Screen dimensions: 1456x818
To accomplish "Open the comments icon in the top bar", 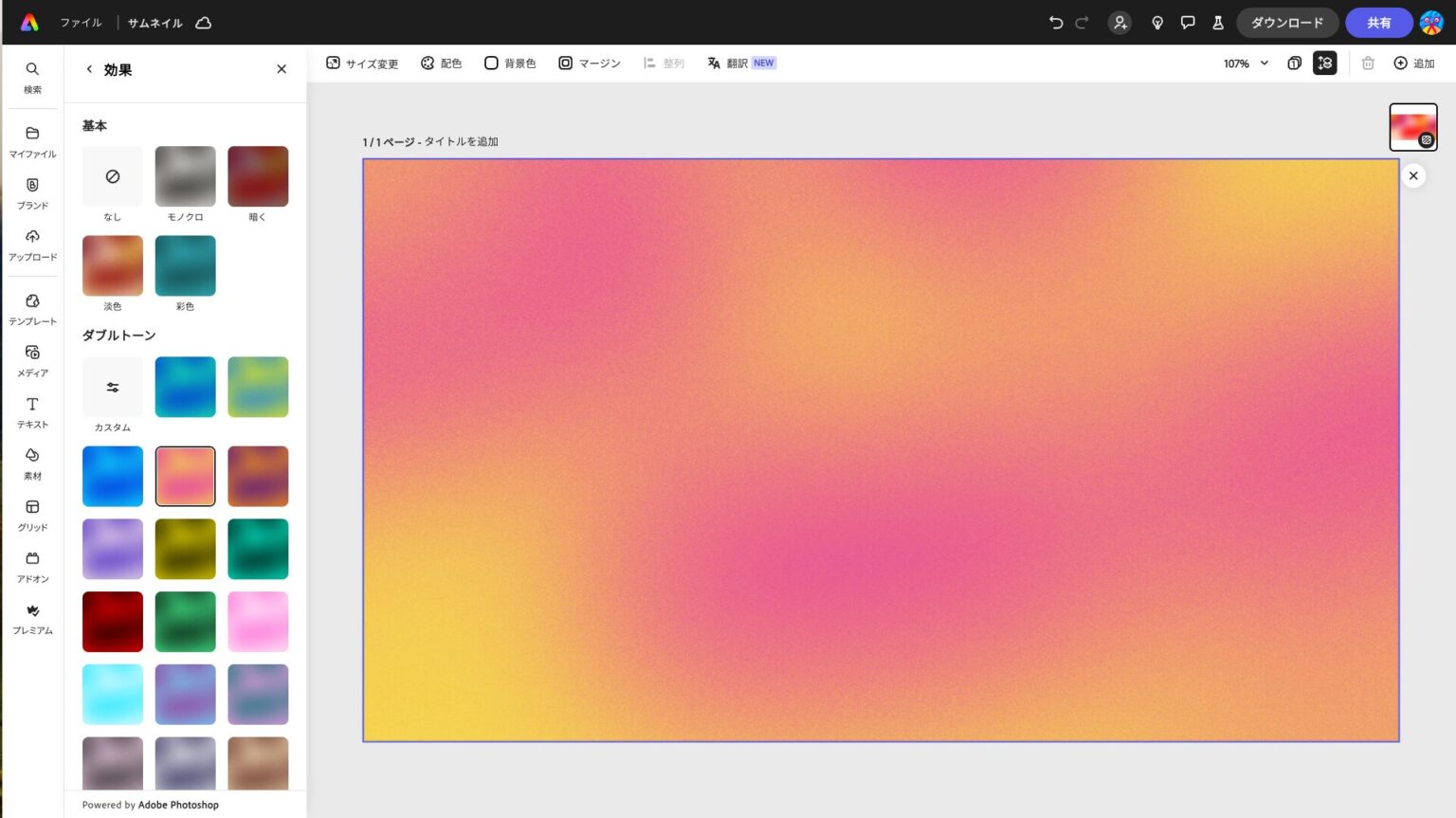I will (1188, 23).
